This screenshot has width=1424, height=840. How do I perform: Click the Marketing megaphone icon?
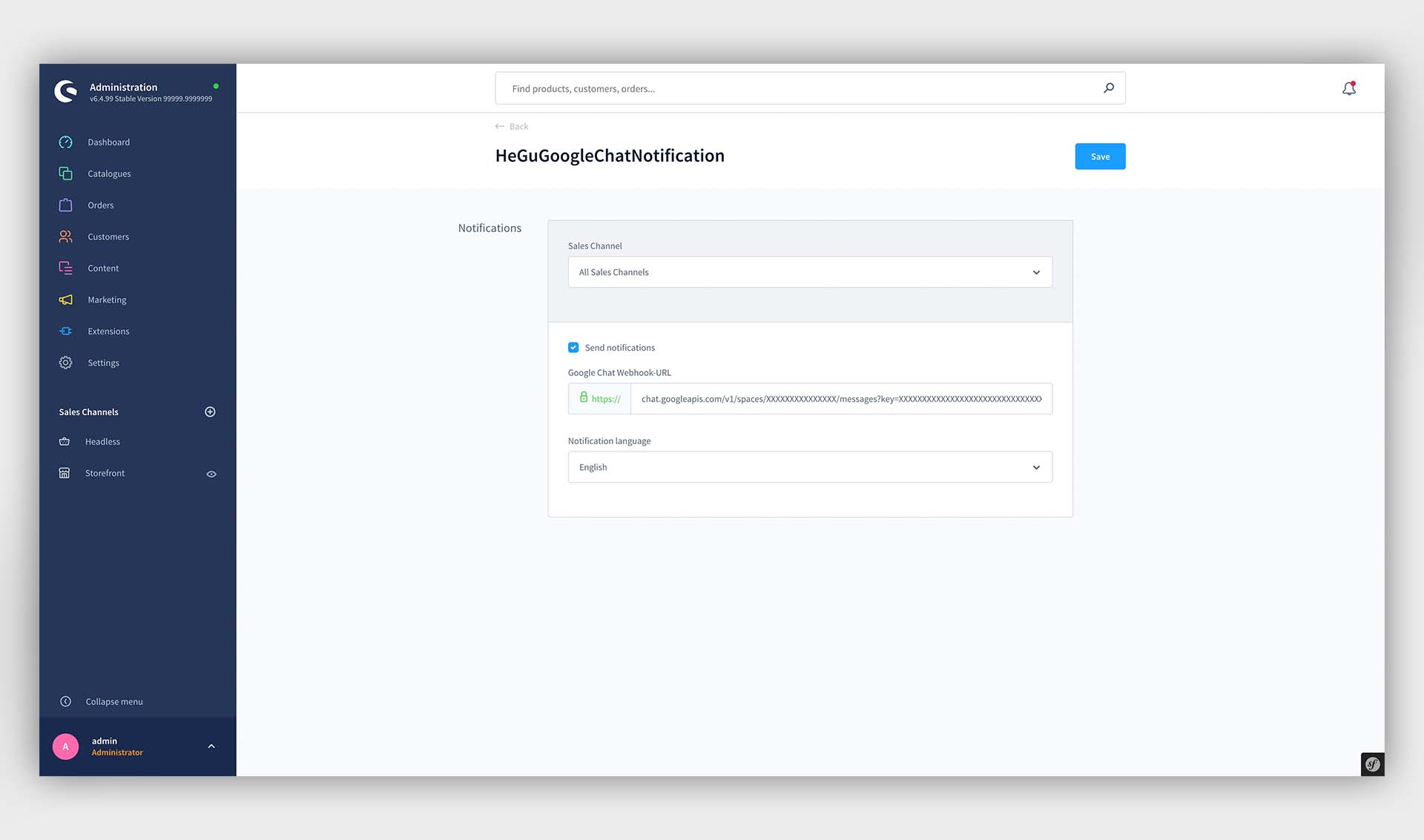tap(65, 300)
